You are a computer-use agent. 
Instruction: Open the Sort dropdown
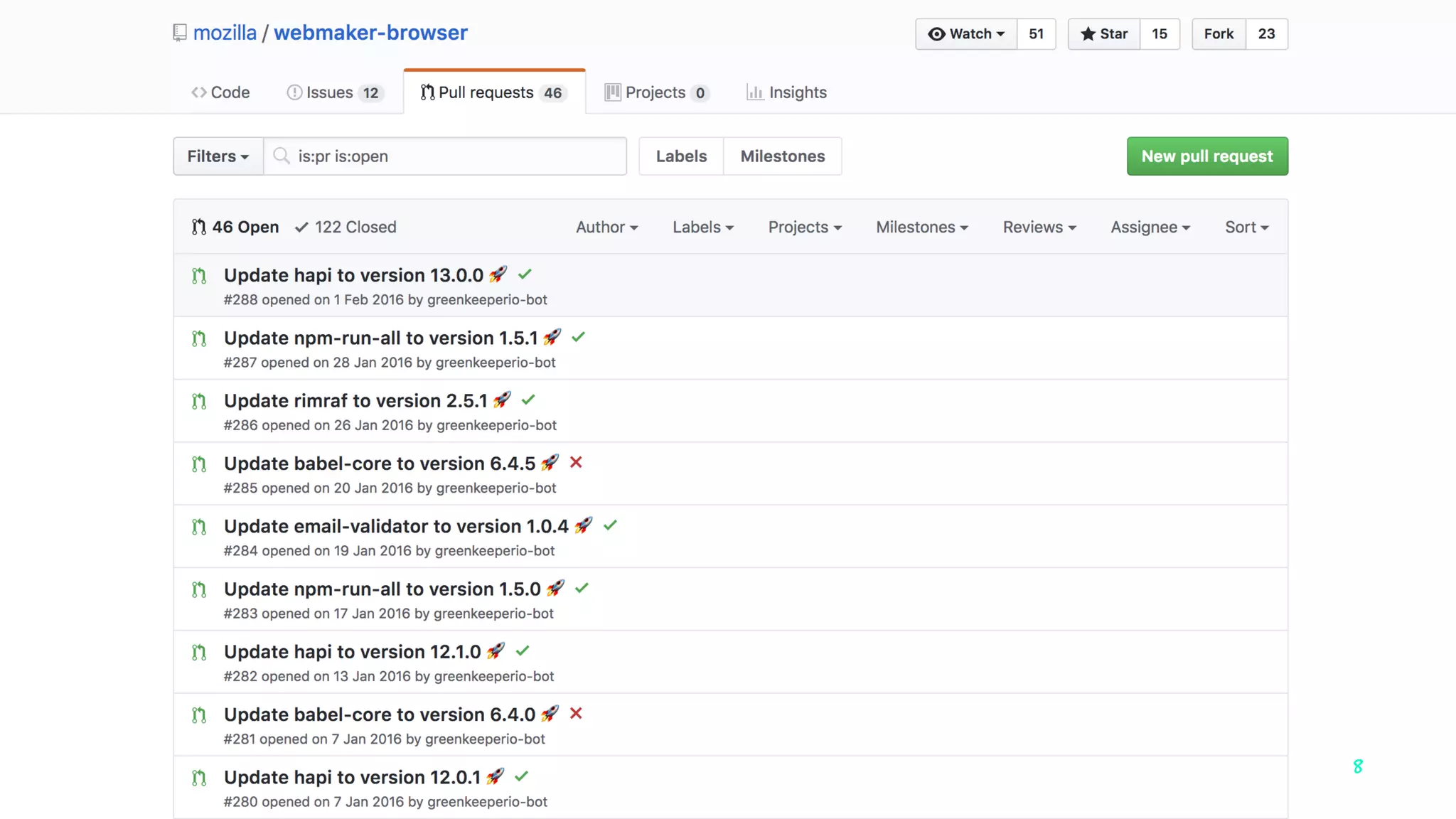point(1246,227)
